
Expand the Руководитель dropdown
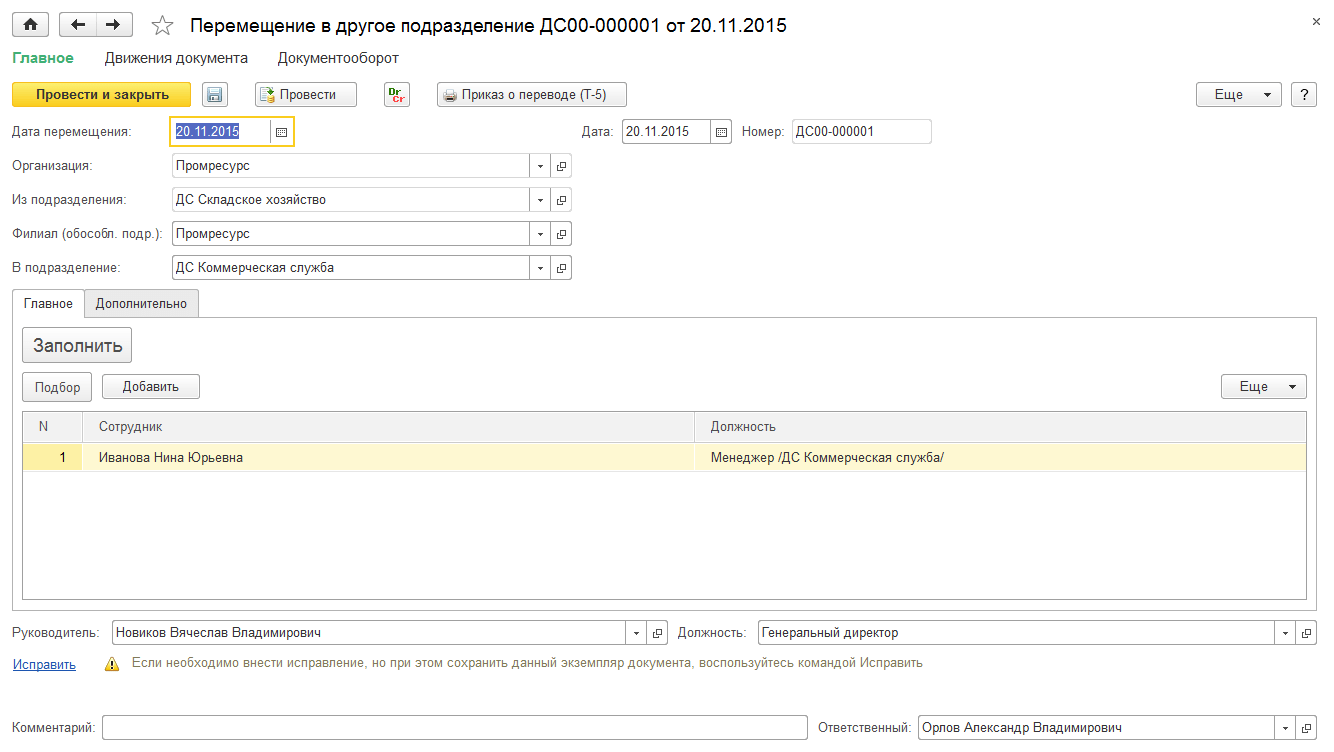(x=636, y=633)
